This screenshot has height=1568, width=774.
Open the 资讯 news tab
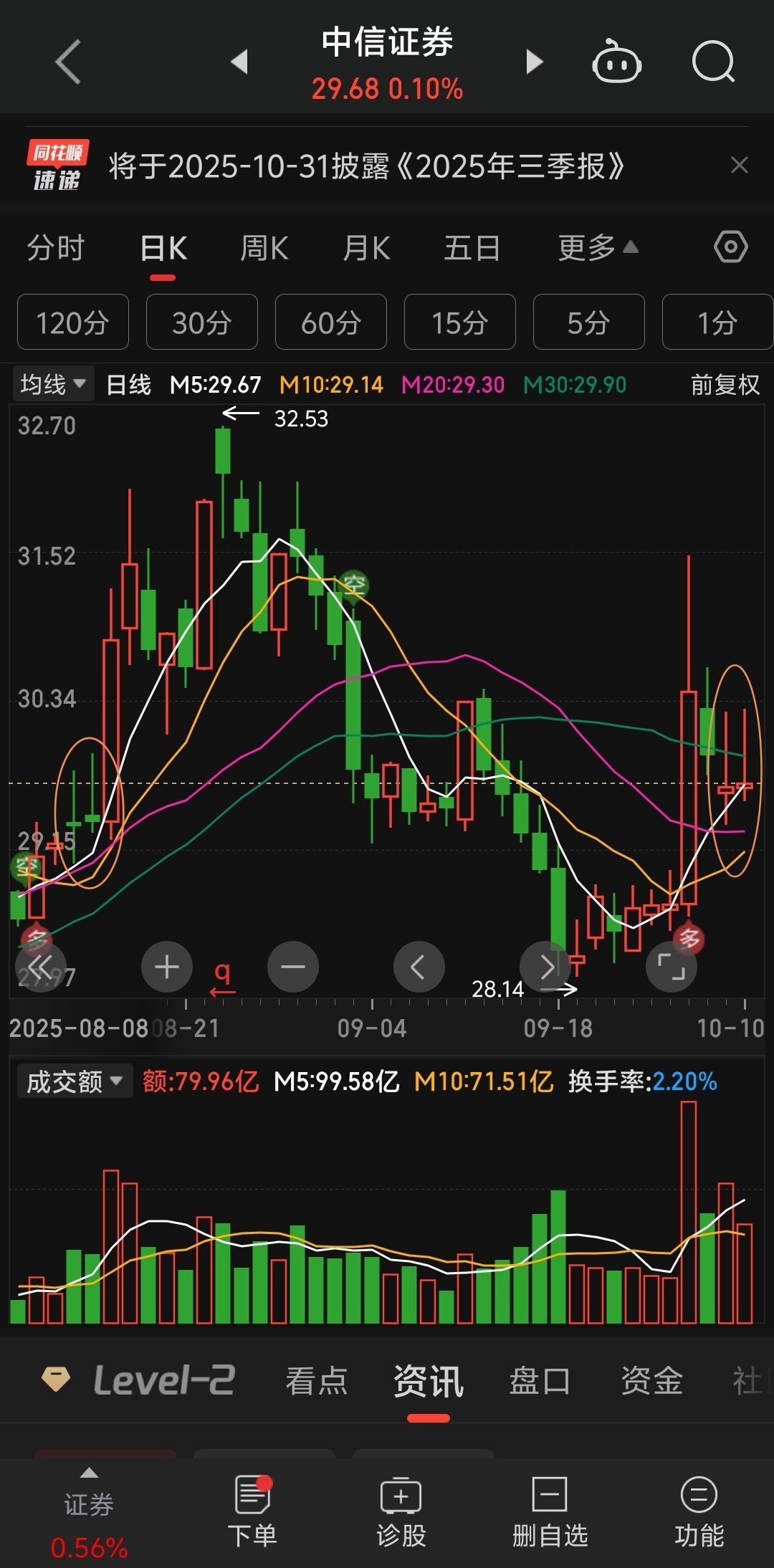(x=429, y=1380)
